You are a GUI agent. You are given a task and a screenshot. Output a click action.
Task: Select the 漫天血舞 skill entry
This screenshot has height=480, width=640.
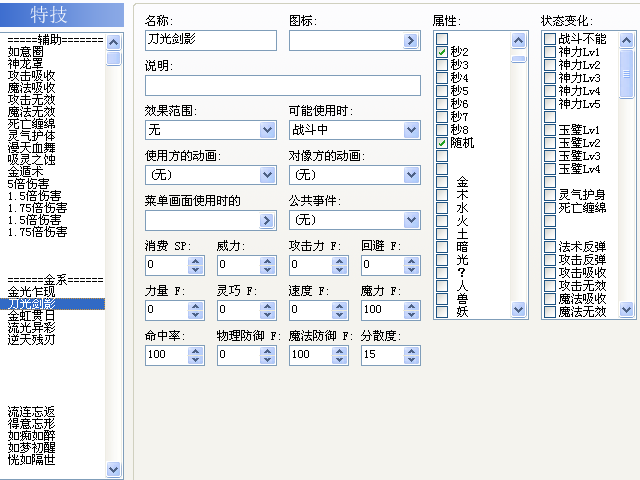pyautogui.click(x=31, y=148)
